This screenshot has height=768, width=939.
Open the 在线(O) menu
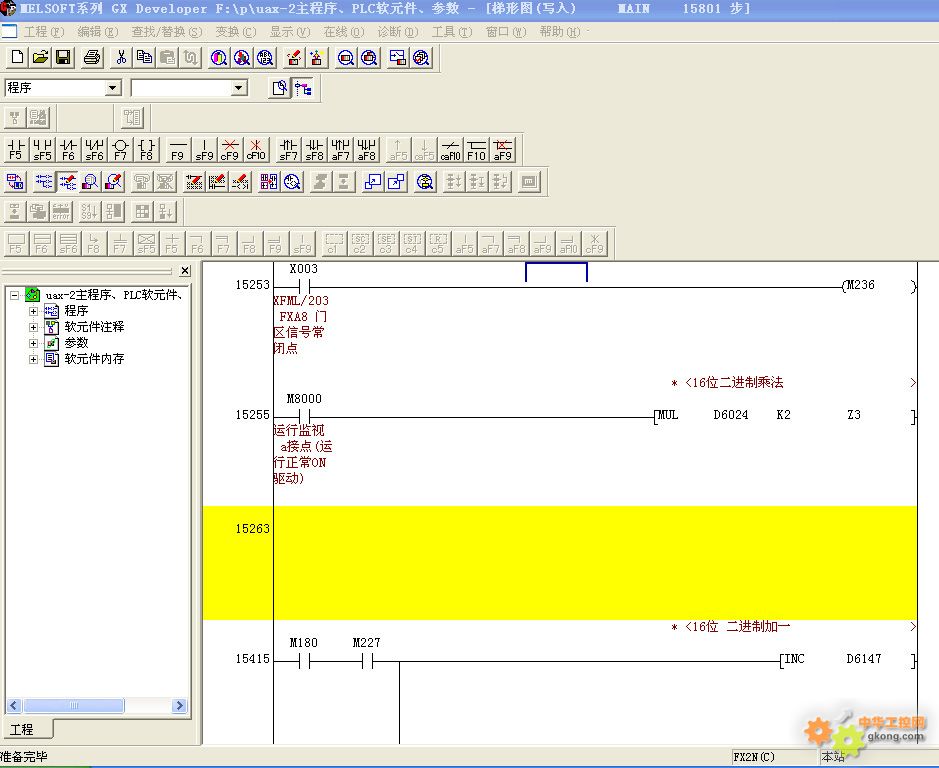[x=344, y=32]
